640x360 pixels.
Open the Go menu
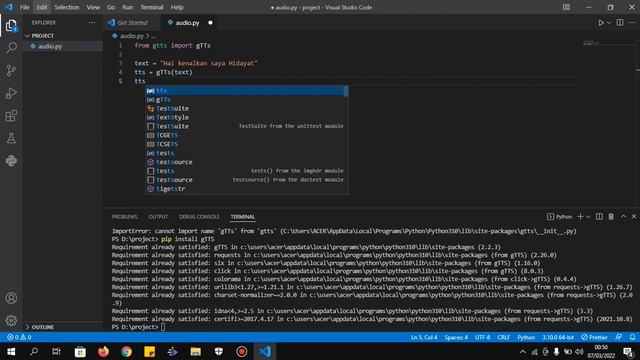[111, 7]
